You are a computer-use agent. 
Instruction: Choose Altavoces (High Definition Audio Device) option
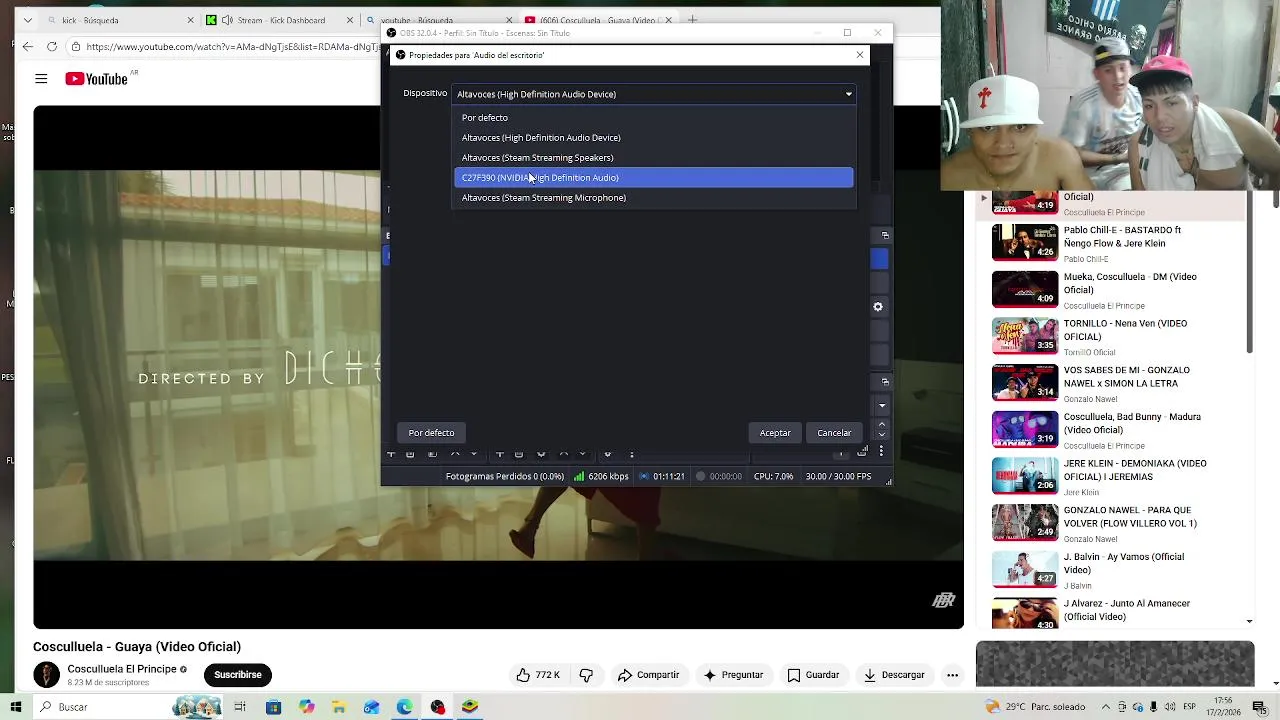click(654, 138)
